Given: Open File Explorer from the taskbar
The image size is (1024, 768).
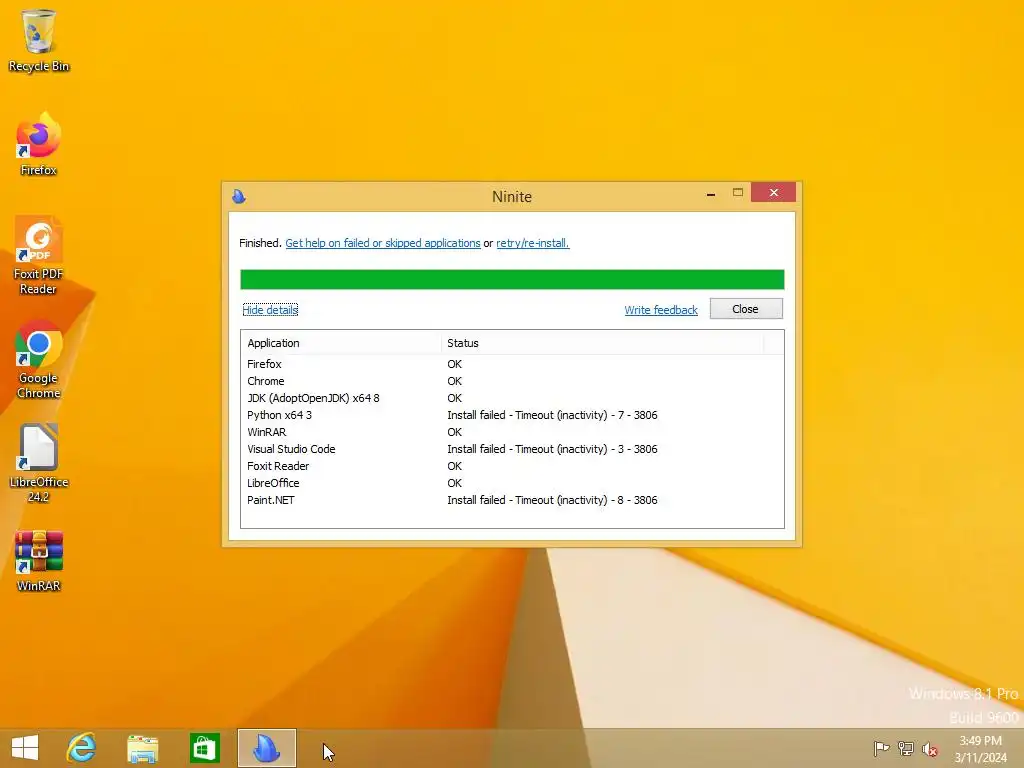Looking at the screenshot, I should (142, 748).
